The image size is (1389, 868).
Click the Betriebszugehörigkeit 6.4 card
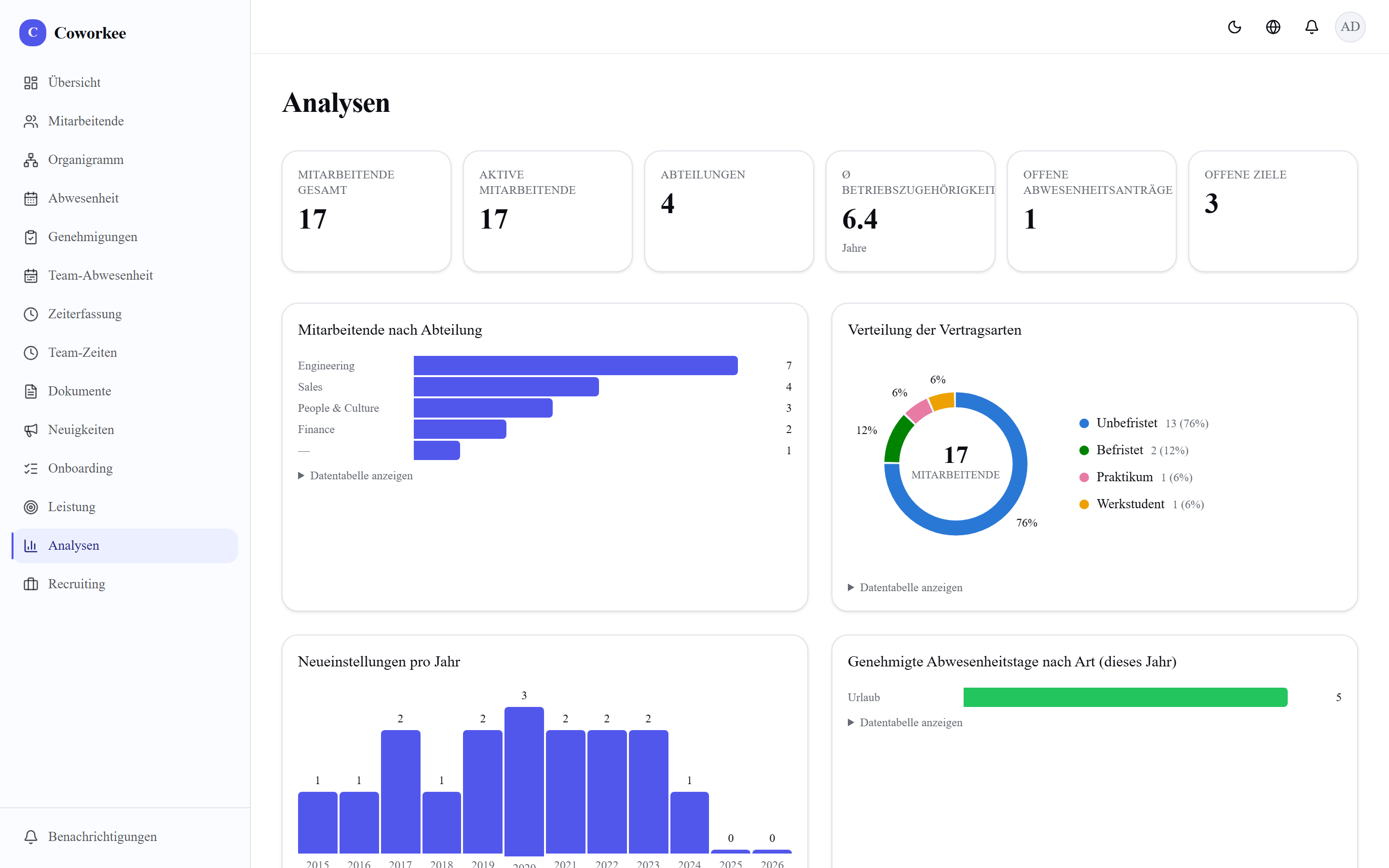[910, 211]
